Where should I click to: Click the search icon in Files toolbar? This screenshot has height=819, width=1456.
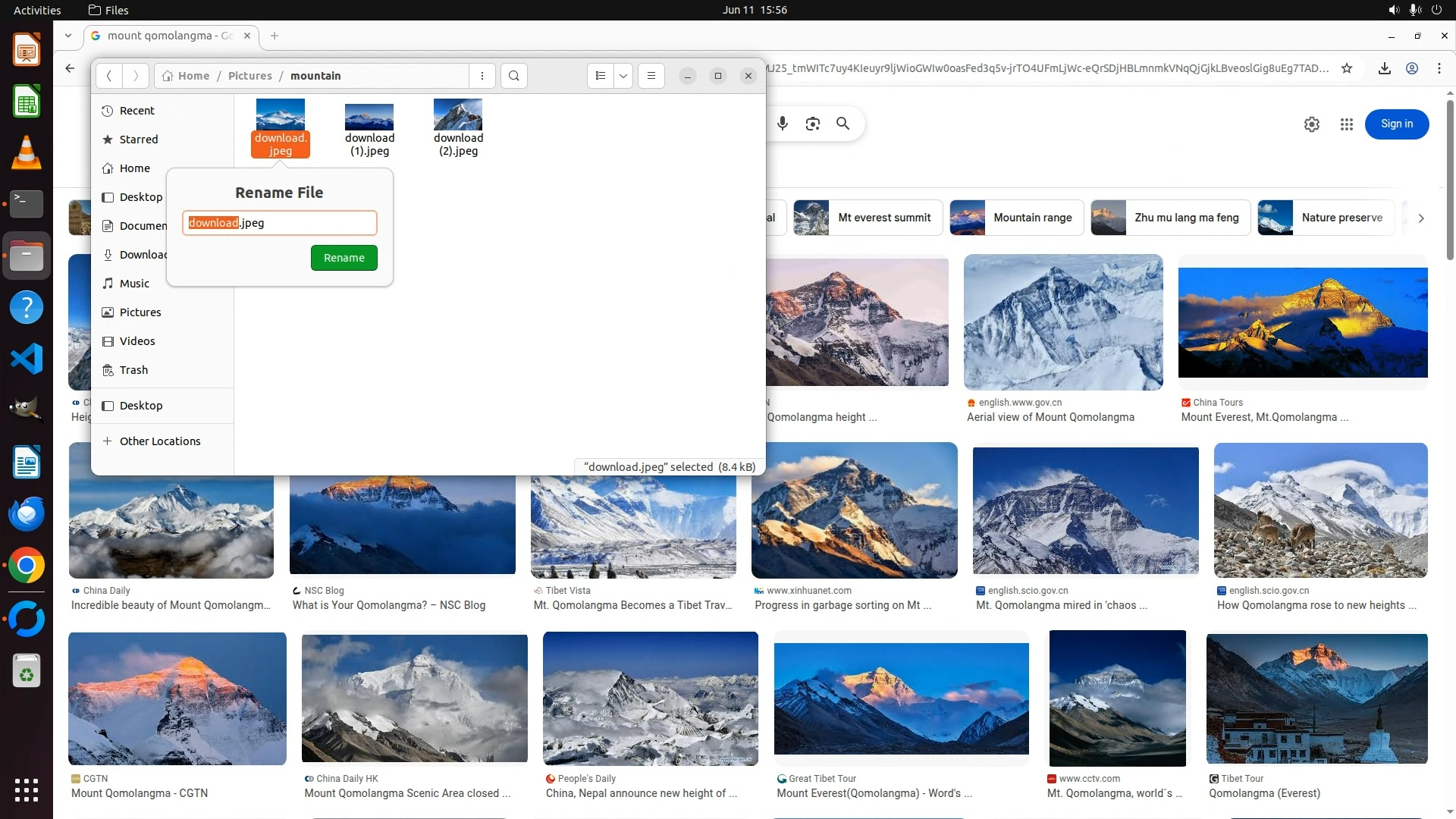tap(514, 76)
